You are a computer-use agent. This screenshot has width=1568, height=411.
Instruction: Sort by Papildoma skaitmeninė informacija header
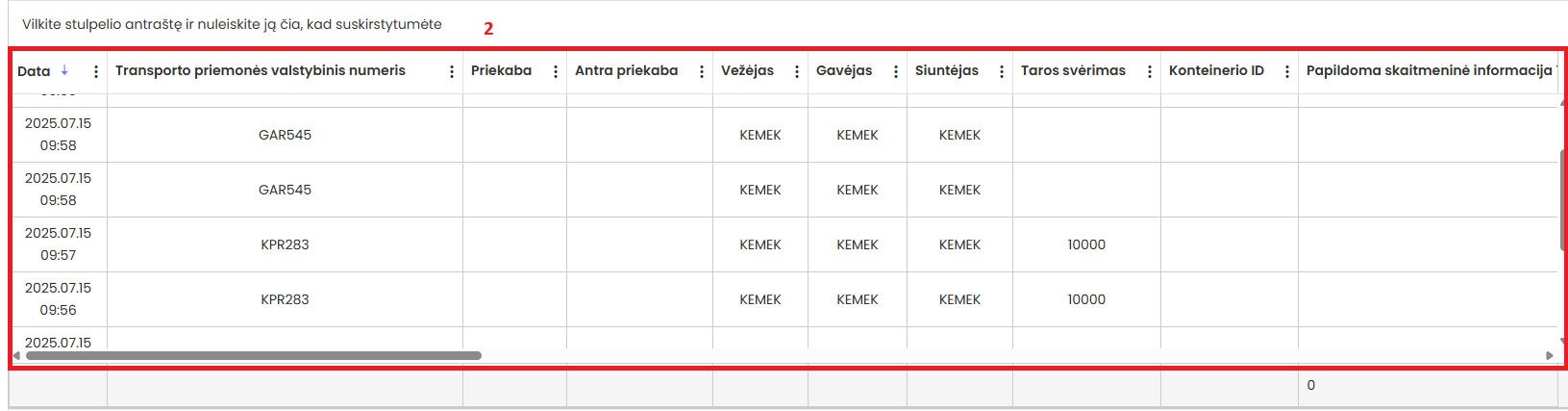tap(1428, 70)
